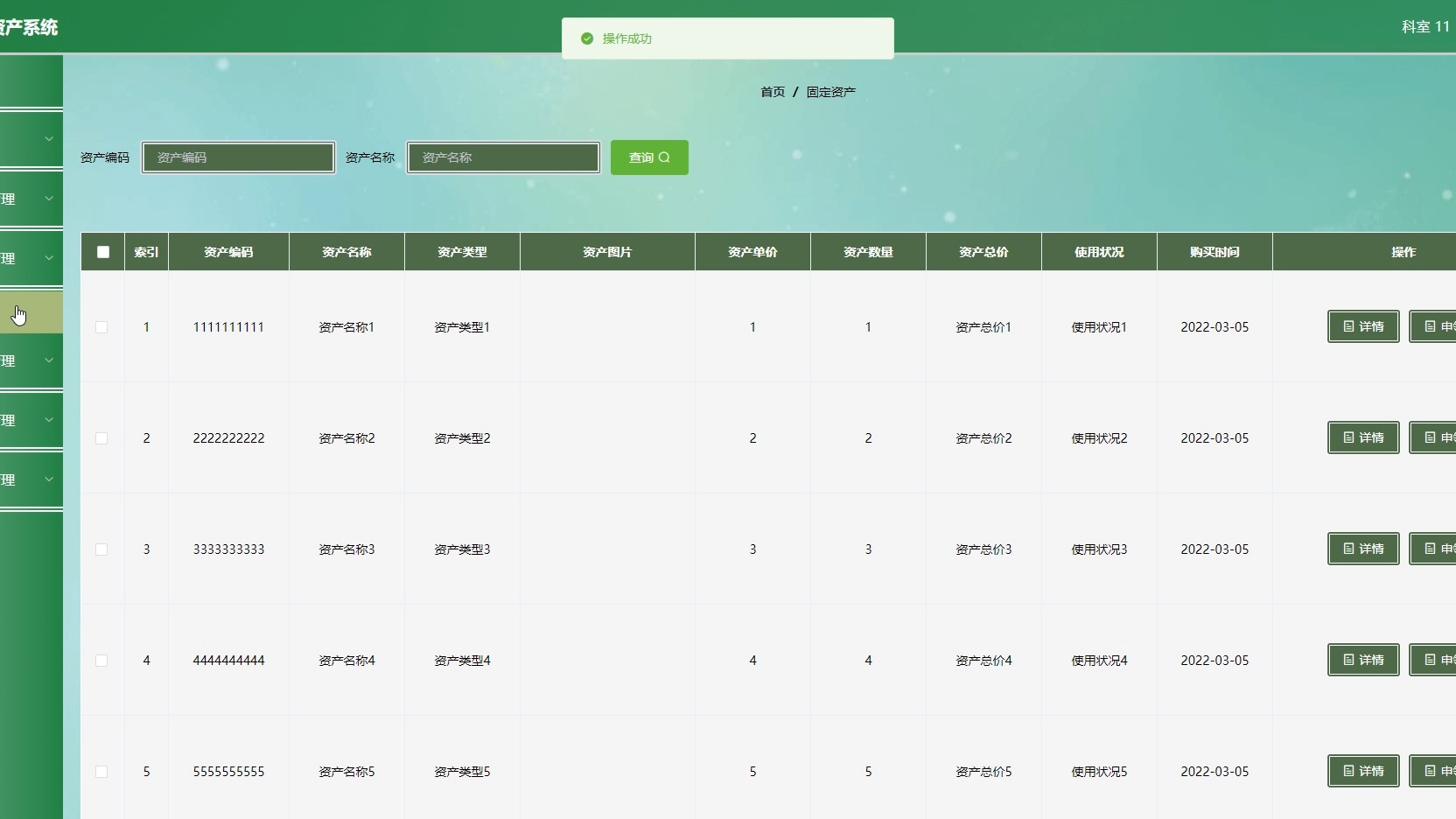The image size is (1456, 819).
Task: Open 详情 for 资产名称5
Action: [x=1363, y=771]
